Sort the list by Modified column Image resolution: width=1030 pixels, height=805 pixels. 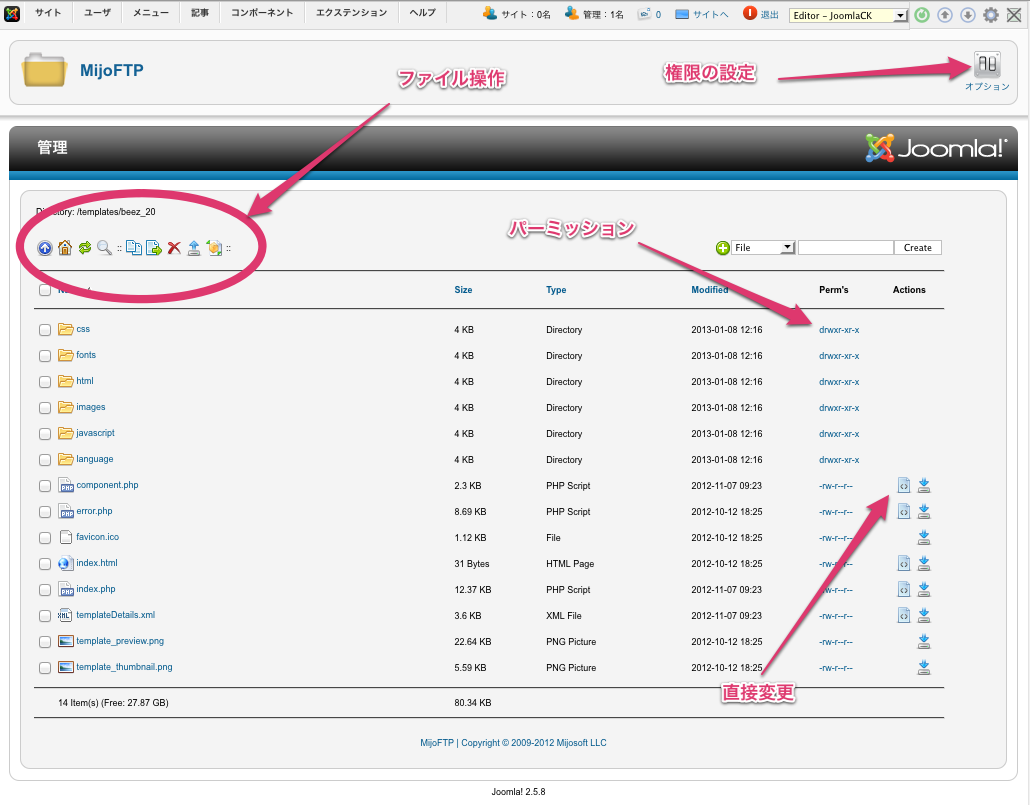(709, 290)
